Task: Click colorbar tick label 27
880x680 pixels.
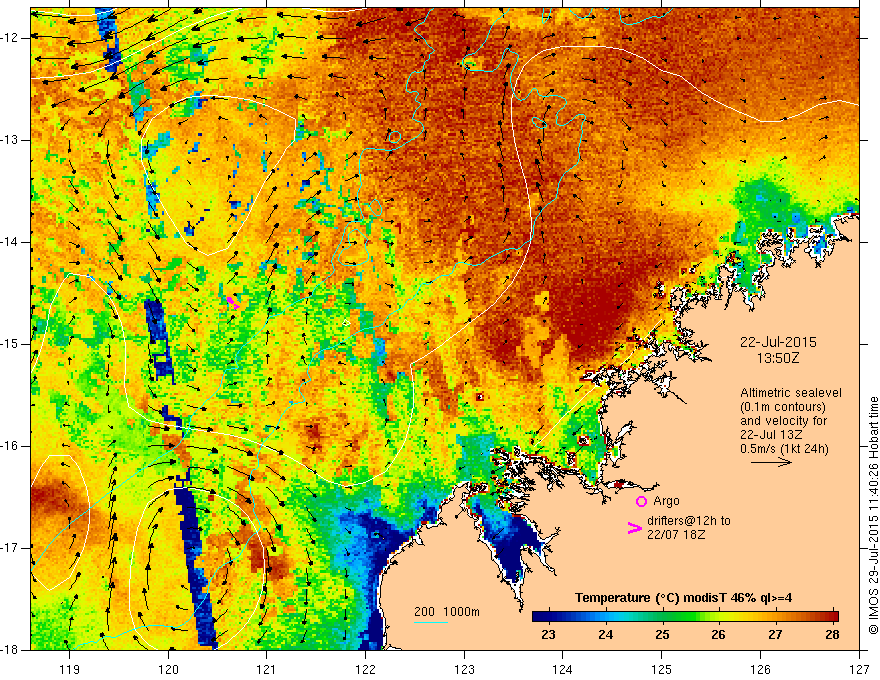Action: (775, 635)
